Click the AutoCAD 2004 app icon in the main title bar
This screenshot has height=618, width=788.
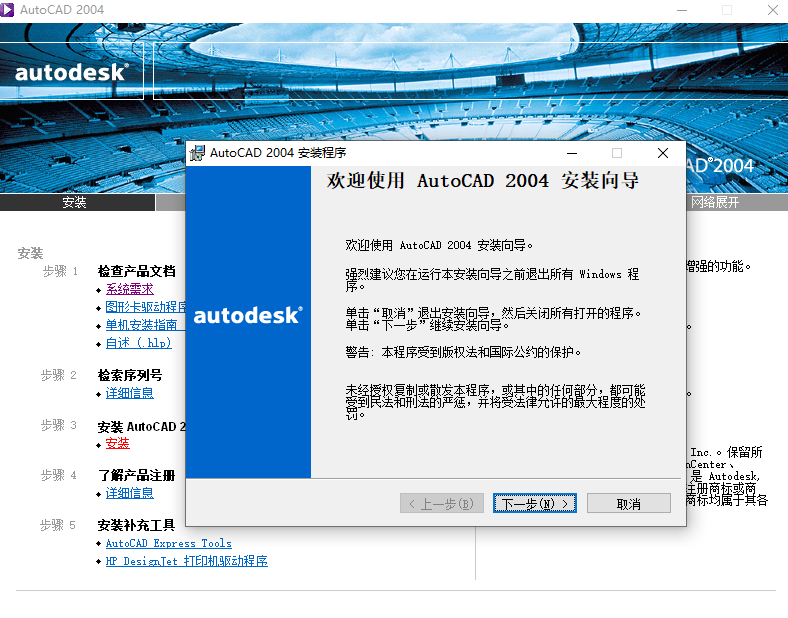[7, 10]
